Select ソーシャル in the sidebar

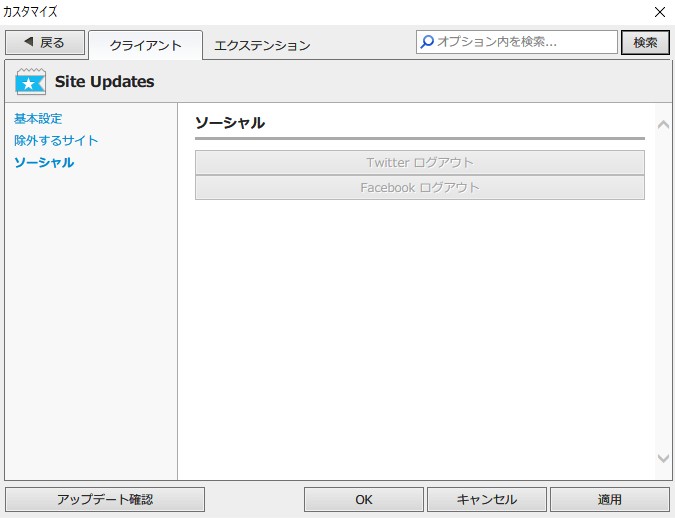coord(44,162)
